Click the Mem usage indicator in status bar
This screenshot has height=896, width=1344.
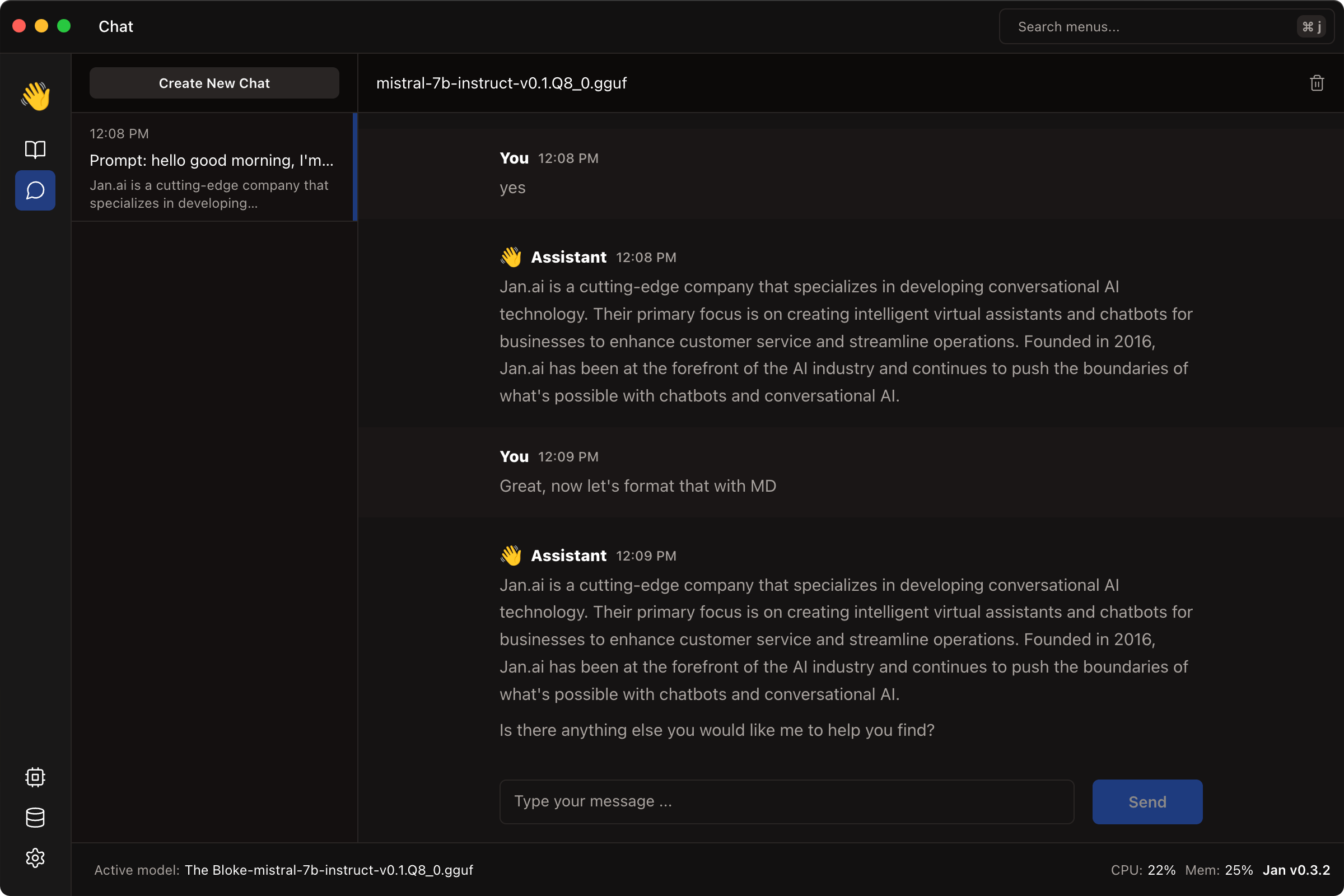coord(1219,870)
